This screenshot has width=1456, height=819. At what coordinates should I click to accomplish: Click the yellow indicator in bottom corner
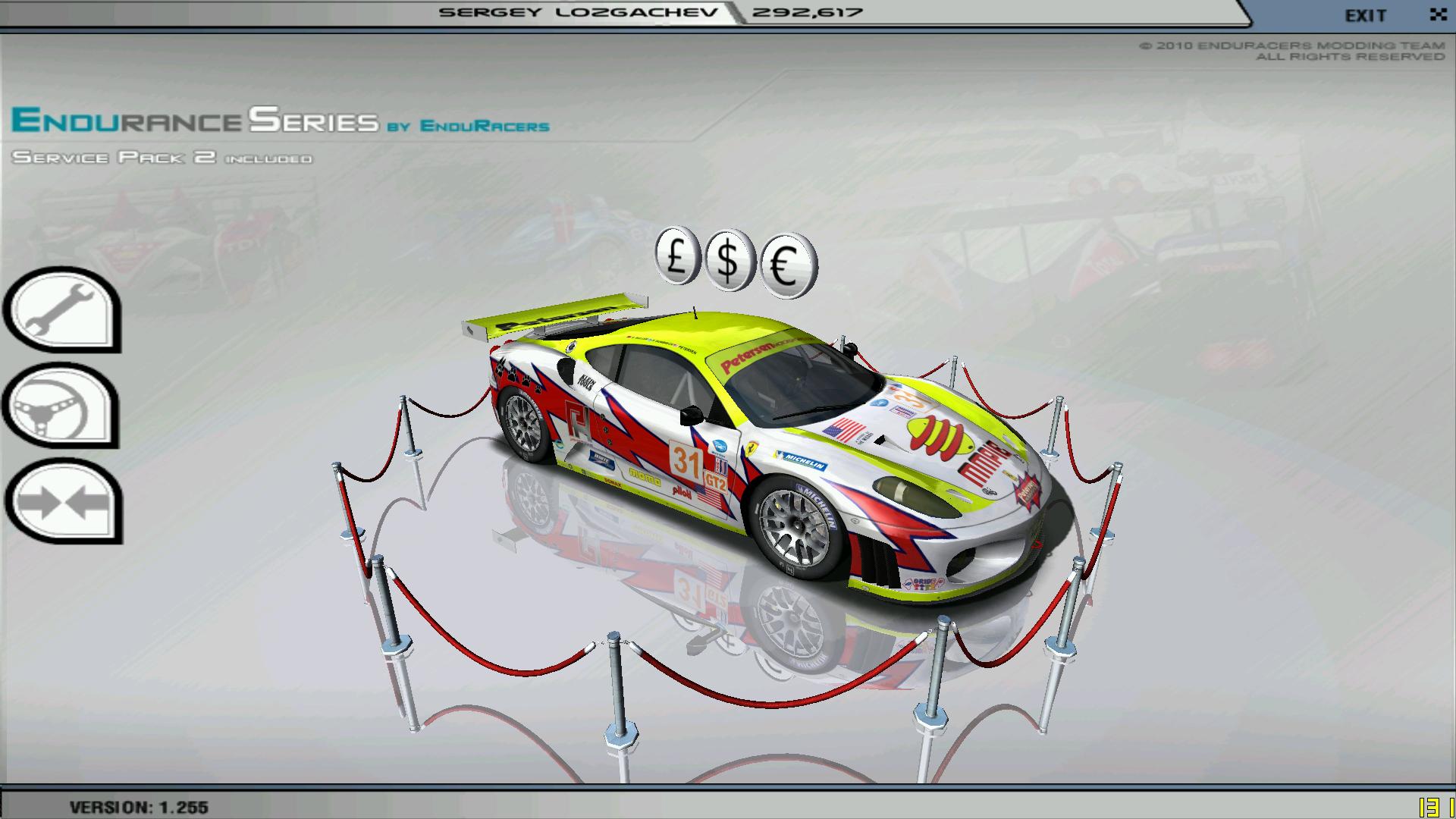(x=1436, y=807)
